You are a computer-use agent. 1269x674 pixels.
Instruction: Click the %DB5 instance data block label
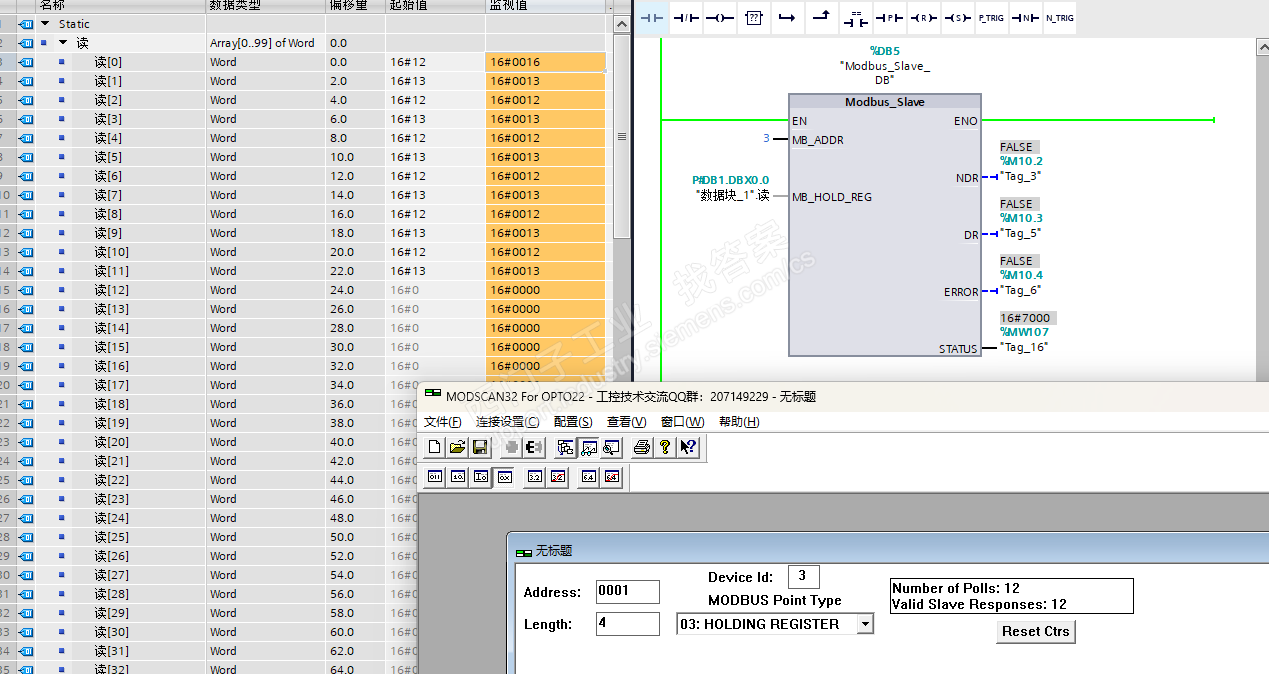coord(885,51)
